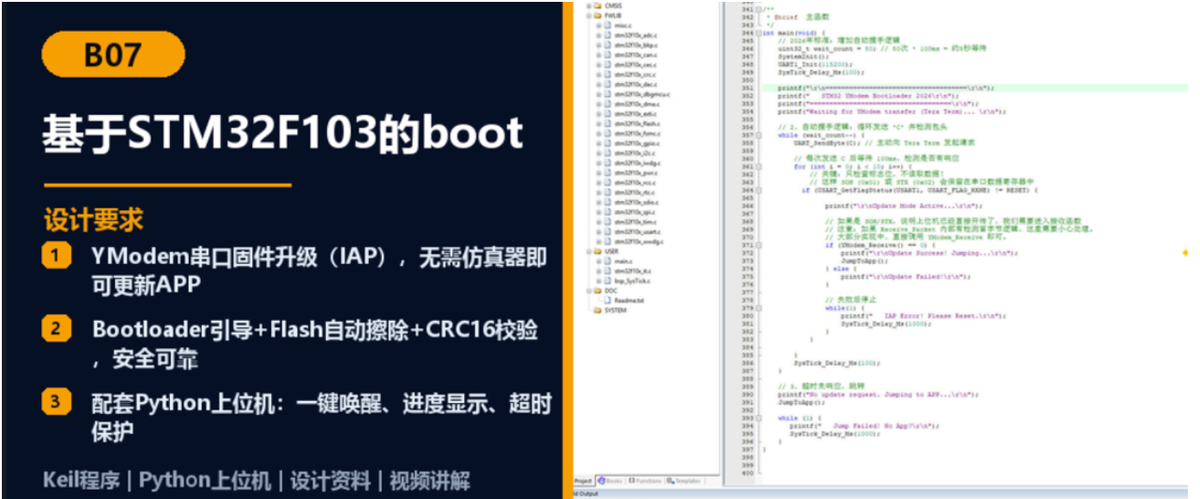
Task: Click the stm32f10x_bkp.c file icon
Action: [x=608, y=45]
